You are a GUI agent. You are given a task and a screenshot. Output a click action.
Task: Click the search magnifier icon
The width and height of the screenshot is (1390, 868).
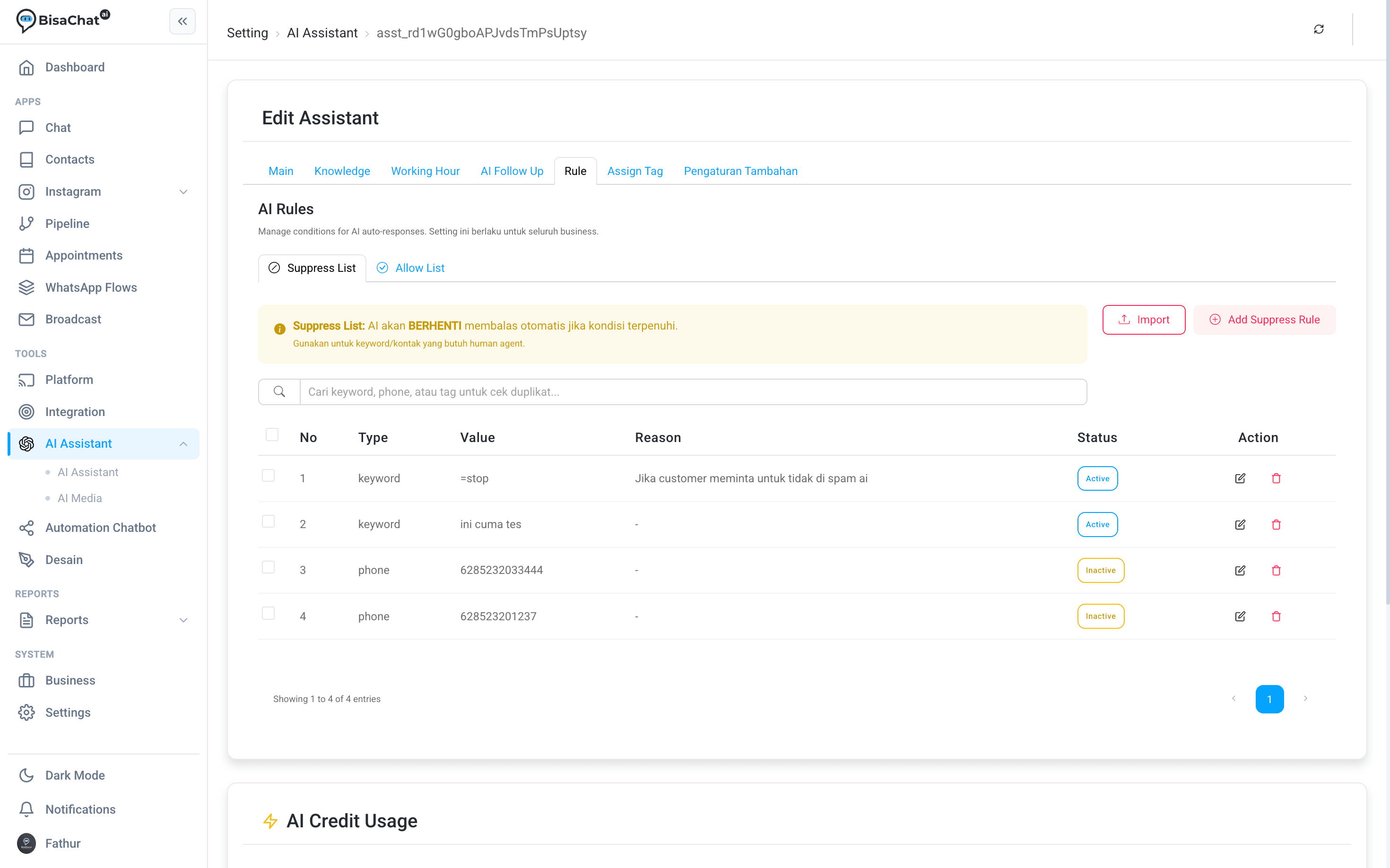click(x=279, y=391)
